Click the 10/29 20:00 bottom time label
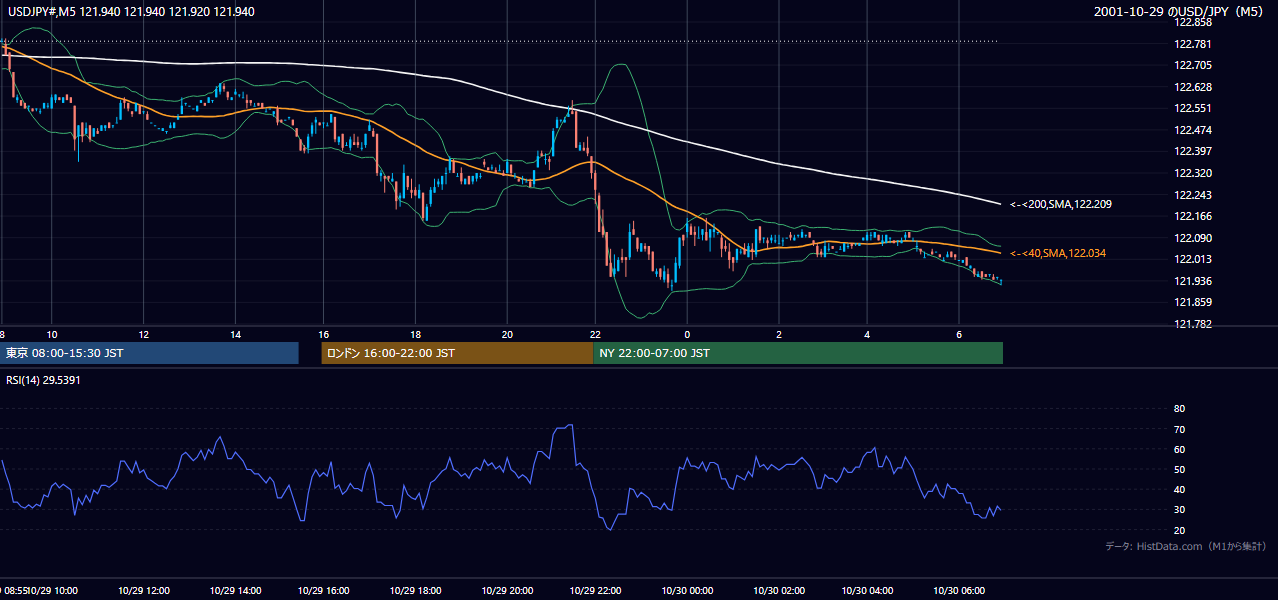 click(507, 591)
